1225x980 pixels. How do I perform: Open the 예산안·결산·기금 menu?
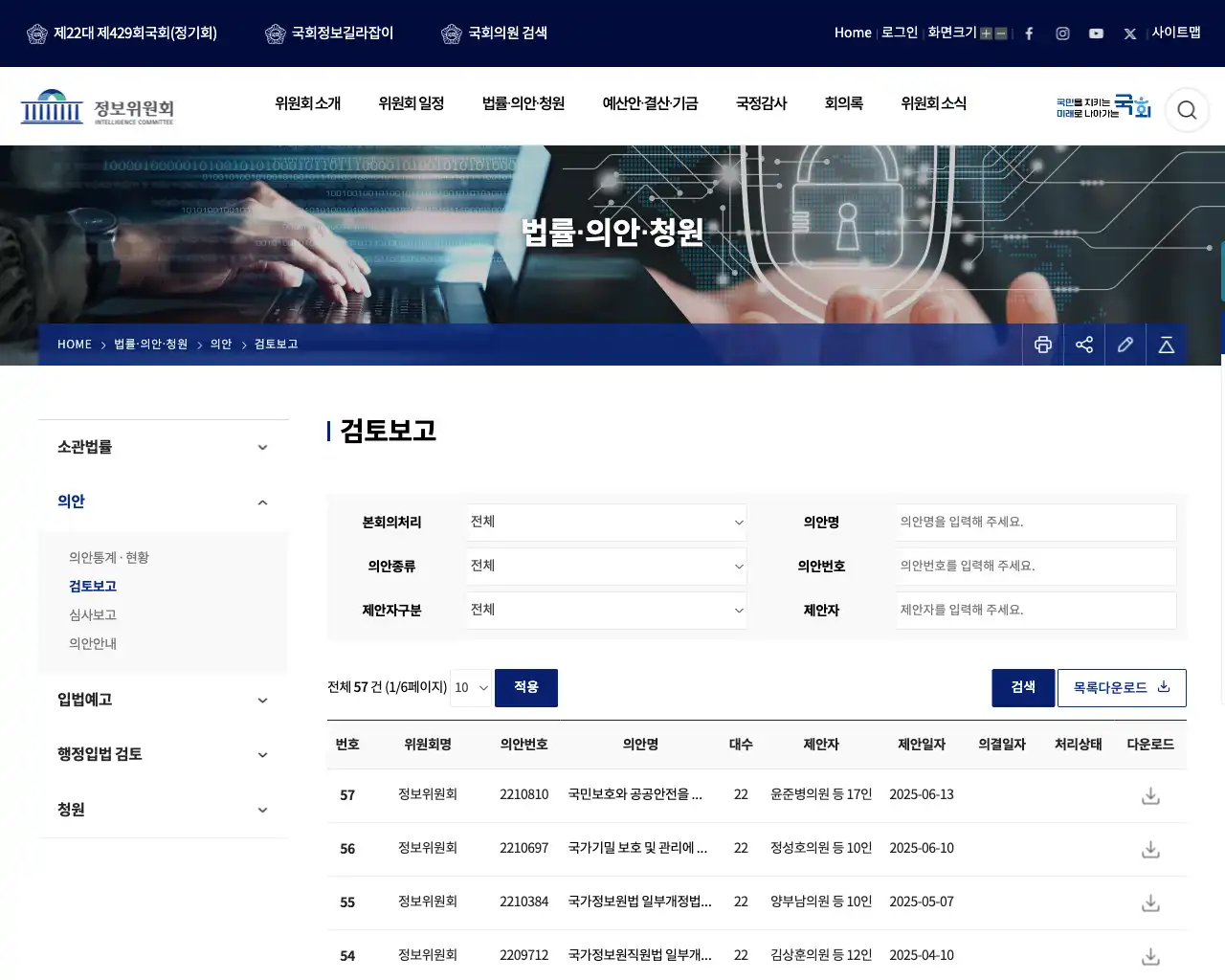click(650, 103)
